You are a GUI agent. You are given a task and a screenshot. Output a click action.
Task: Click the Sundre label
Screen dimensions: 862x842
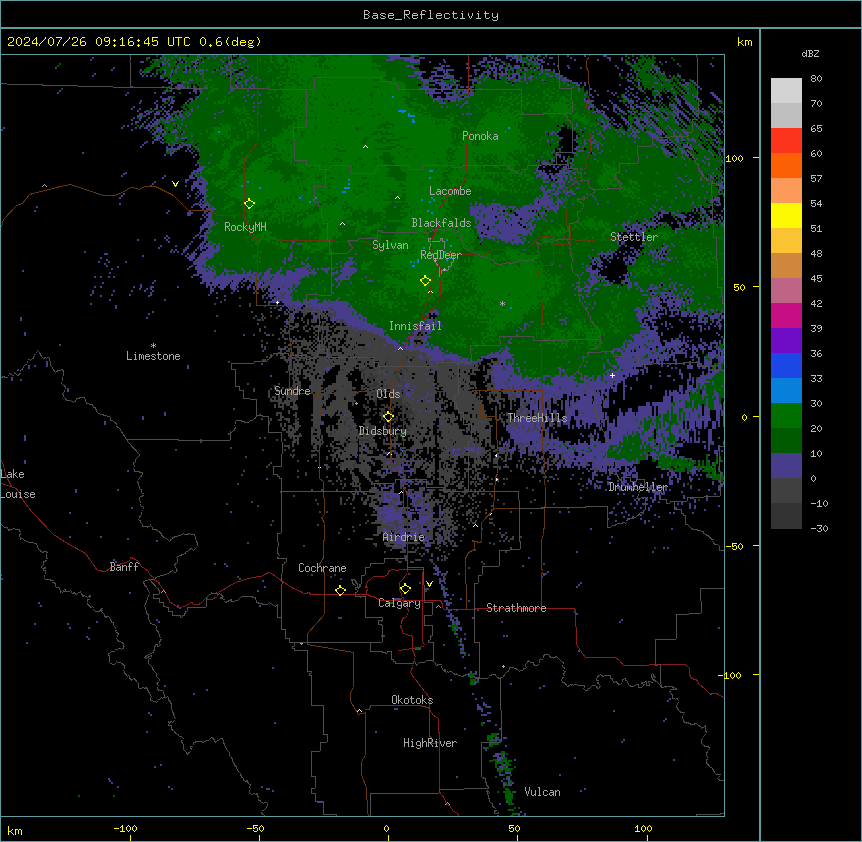(x=292, y=391)
